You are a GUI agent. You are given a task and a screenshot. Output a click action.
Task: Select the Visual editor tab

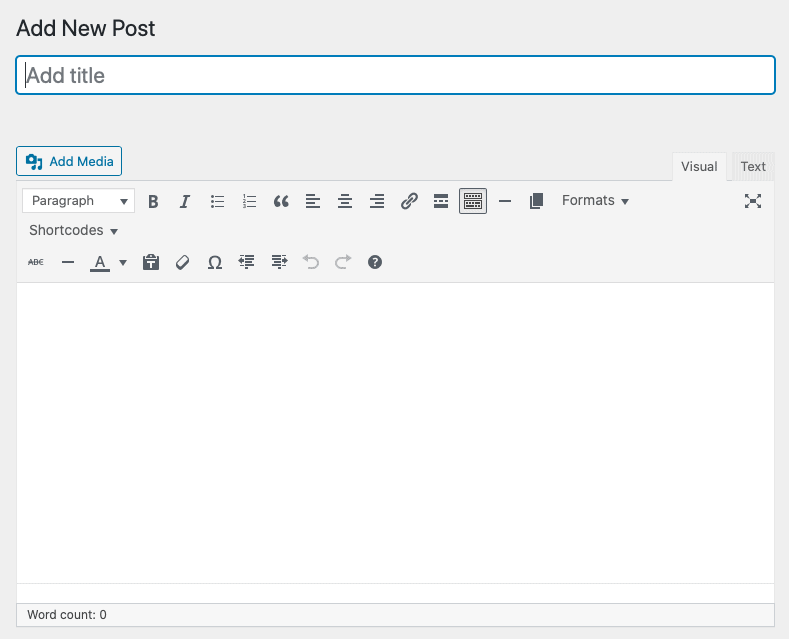click(699, 167)
